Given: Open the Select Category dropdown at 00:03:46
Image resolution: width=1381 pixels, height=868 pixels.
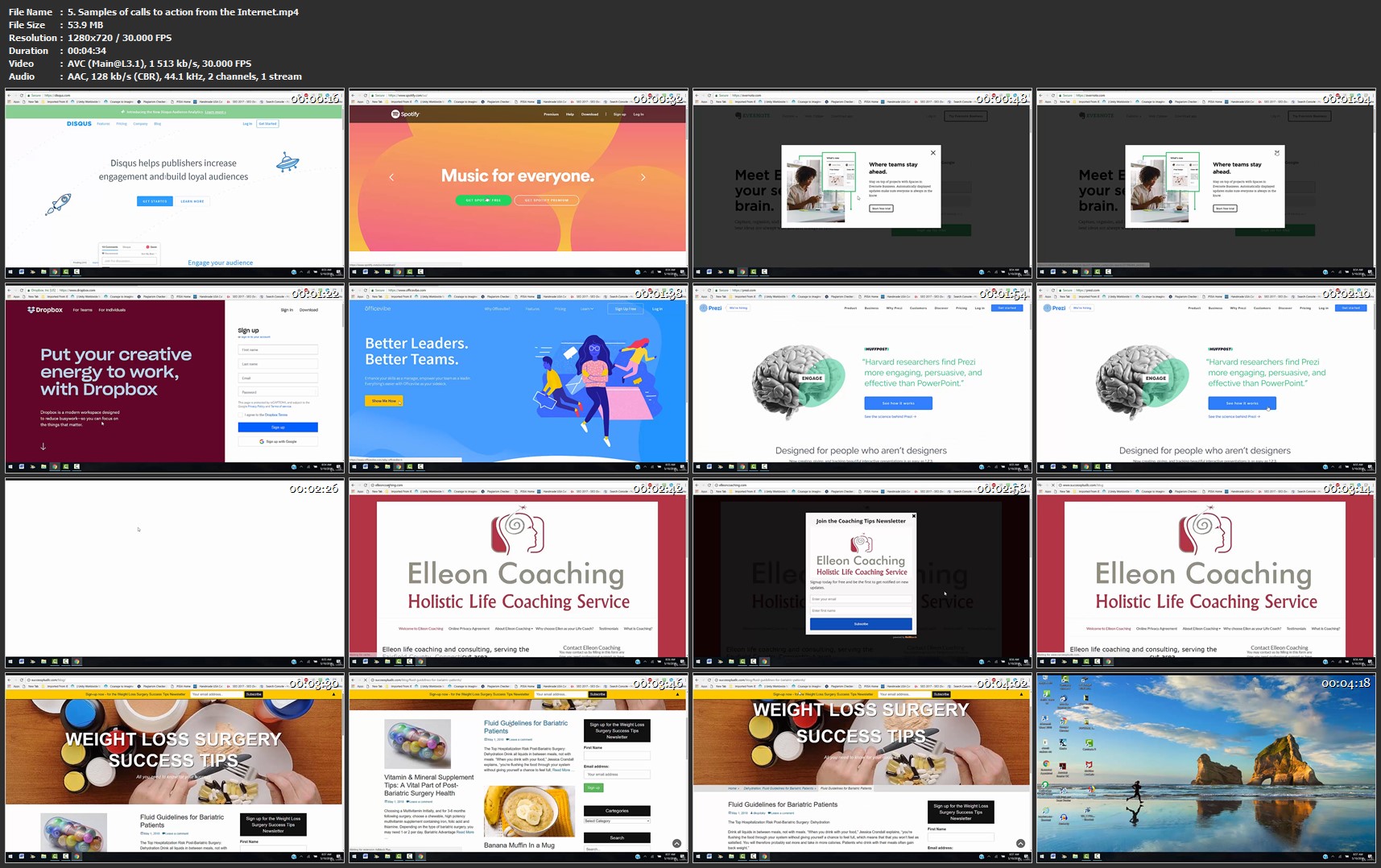Looking at the screenshot, I should pos(617,820).
